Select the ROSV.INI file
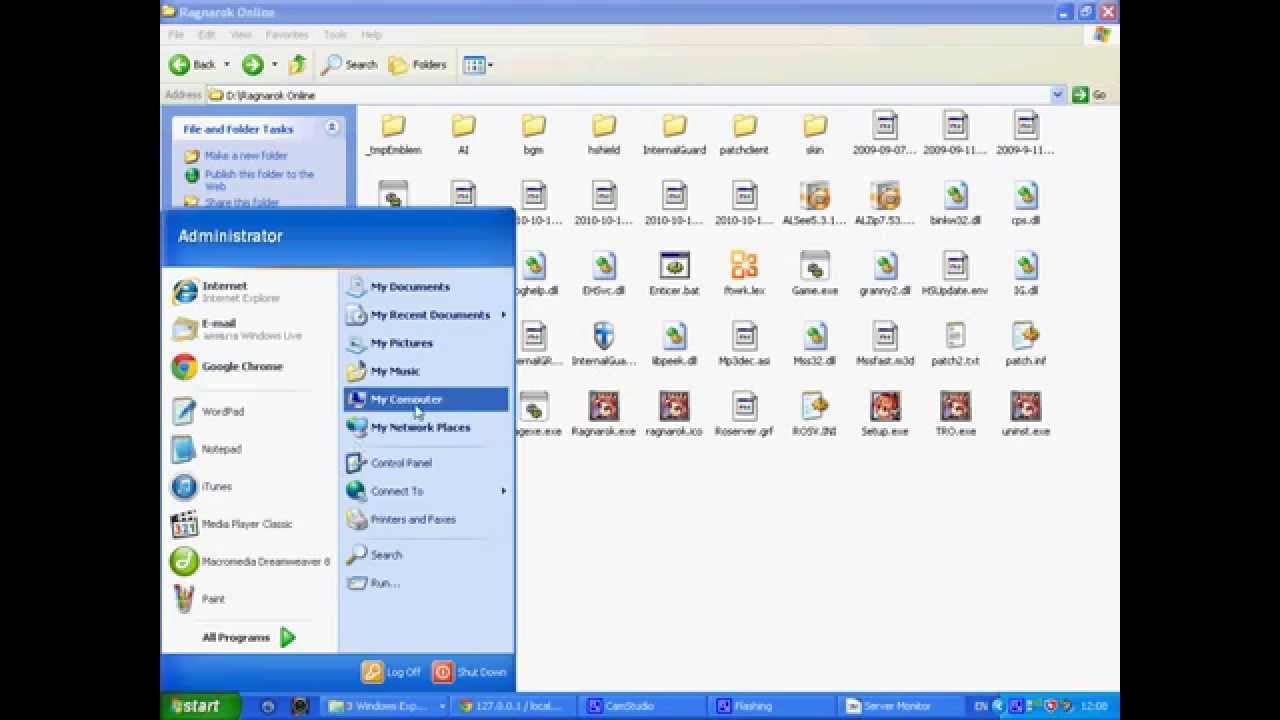Image resolution: width=1280 pixels, height=720 pixels. click(815, 414)
